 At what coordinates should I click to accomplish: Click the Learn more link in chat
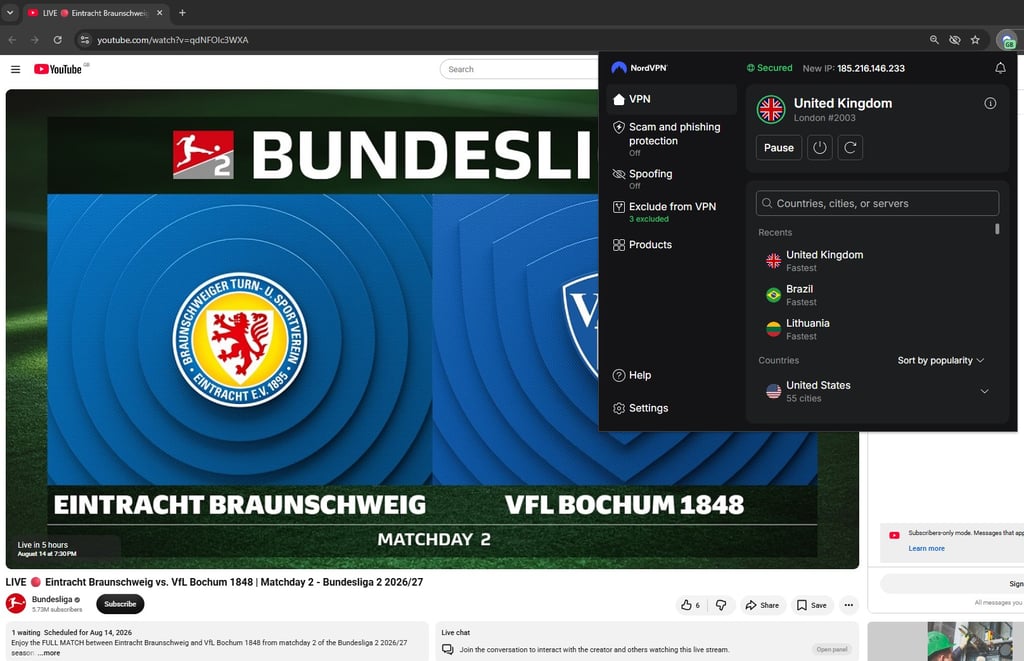(926, 549)
